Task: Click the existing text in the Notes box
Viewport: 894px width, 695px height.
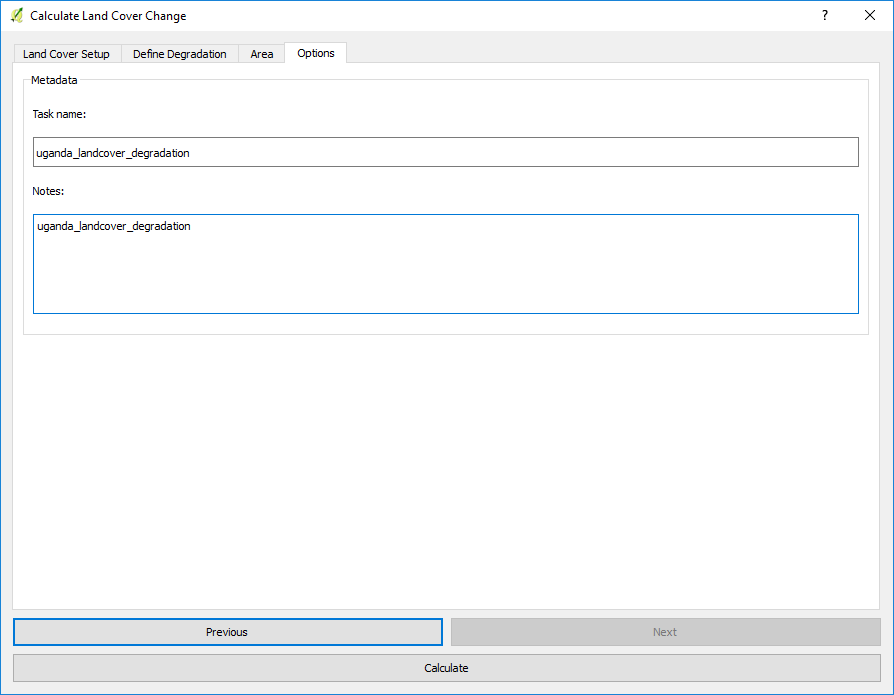Action: (113, 227)
